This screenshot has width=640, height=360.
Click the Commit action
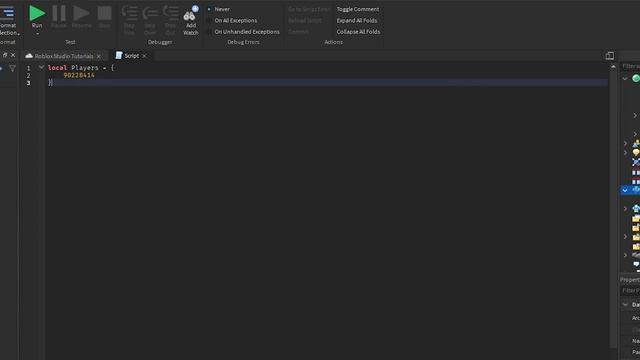coord(298,32)
